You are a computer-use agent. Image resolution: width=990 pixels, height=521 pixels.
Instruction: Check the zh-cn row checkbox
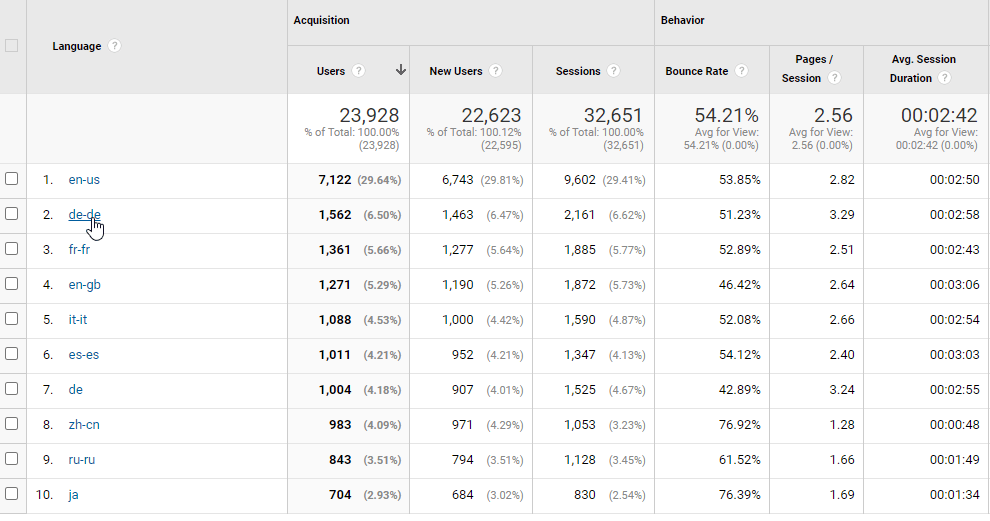pos(11,424)
